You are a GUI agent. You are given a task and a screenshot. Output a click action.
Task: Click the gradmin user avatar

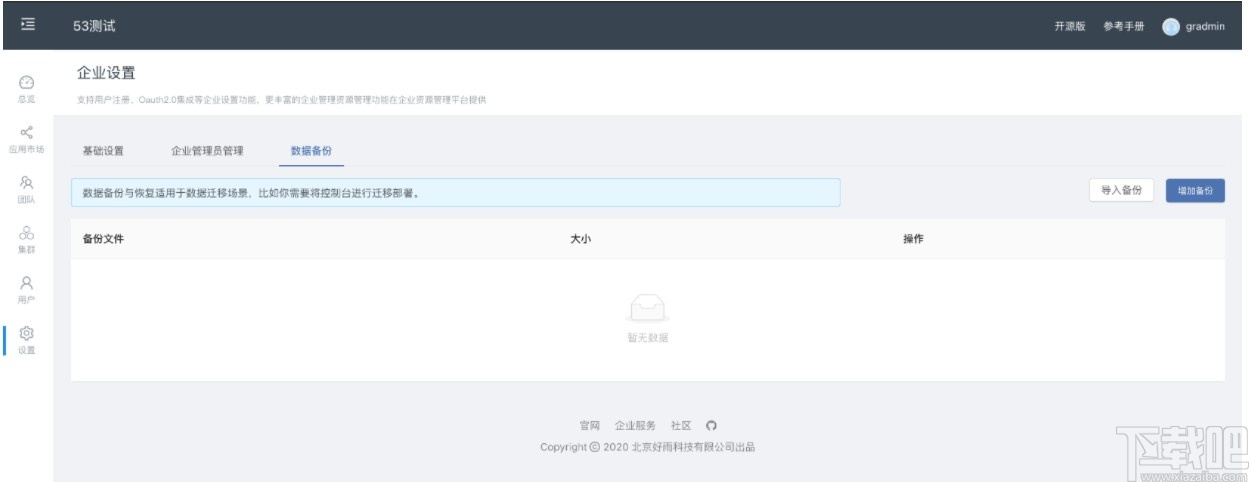[x=1170, y=27]
